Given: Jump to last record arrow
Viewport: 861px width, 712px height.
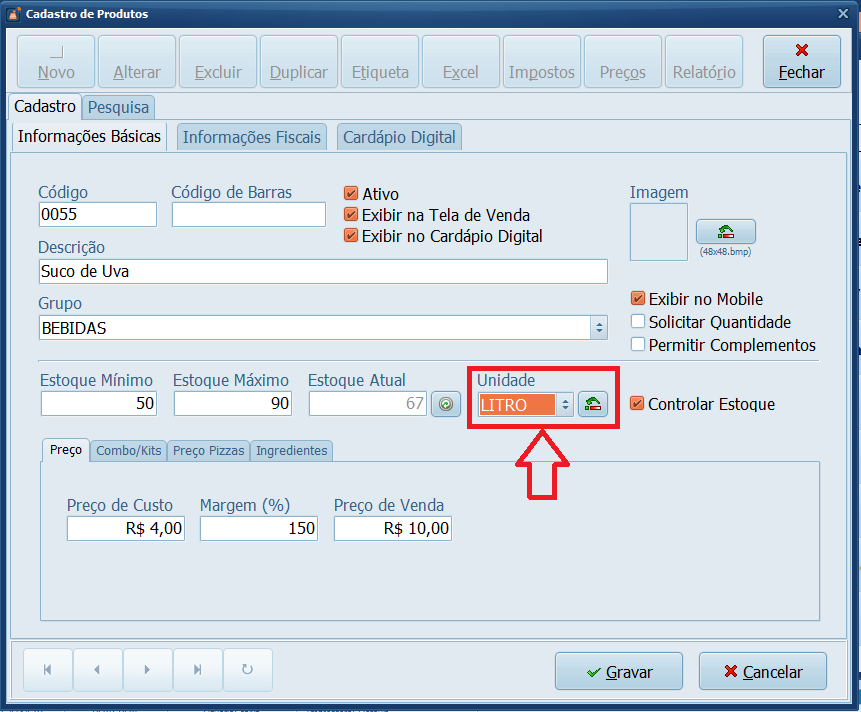Looking at the screenshot, I should pyautogui.click(x=198, y=670).
